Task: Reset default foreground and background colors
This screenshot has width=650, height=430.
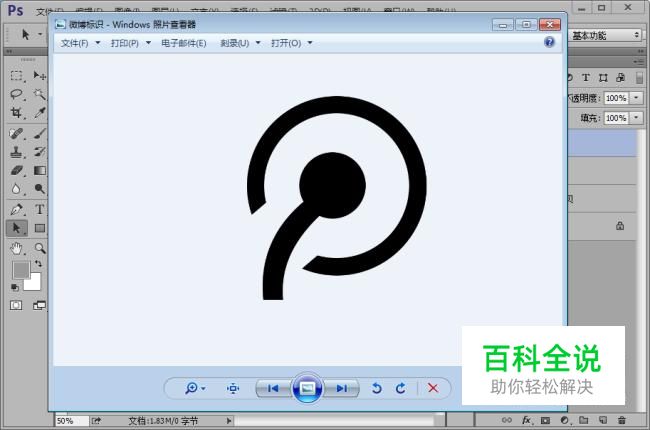Action: [15, 287]
